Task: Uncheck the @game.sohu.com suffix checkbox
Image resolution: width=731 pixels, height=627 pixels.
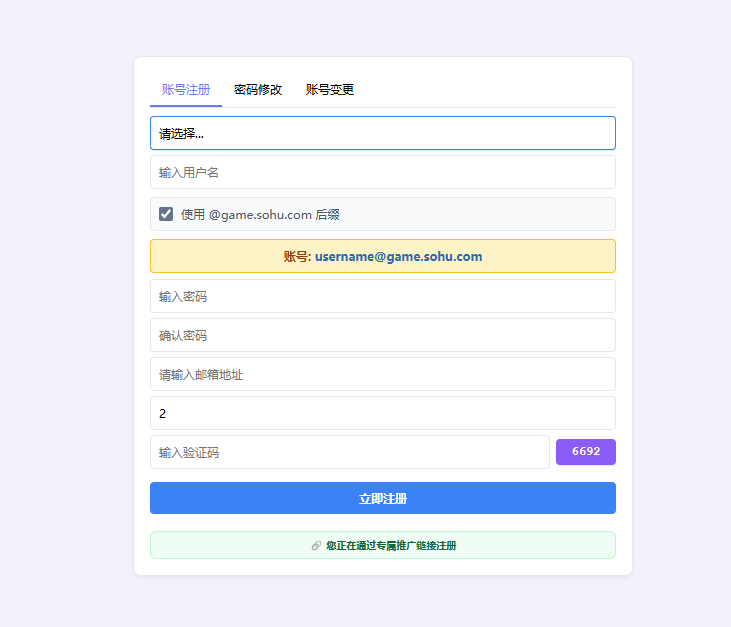Action: tap(166, 214)
